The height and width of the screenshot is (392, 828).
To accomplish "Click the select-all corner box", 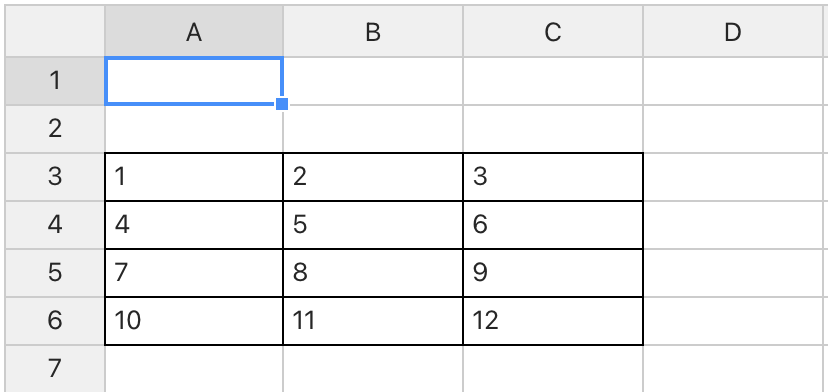I will tap(55, 31).
